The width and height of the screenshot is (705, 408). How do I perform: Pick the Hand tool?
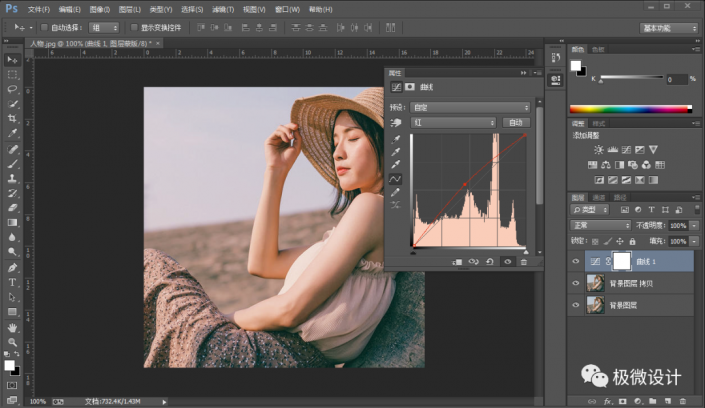pos(13,327)
